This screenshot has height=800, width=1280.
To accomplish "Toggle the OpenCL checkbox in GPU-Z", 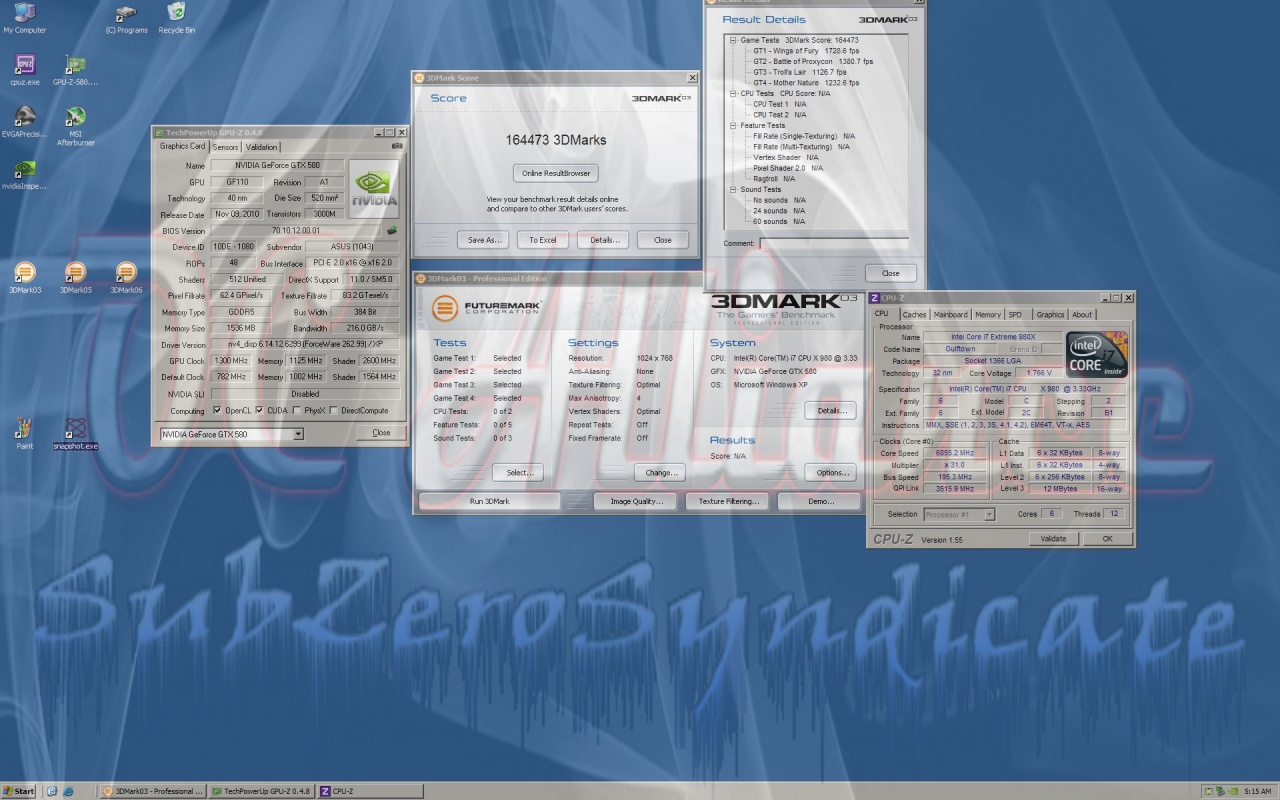I will (x=217, y=410).
